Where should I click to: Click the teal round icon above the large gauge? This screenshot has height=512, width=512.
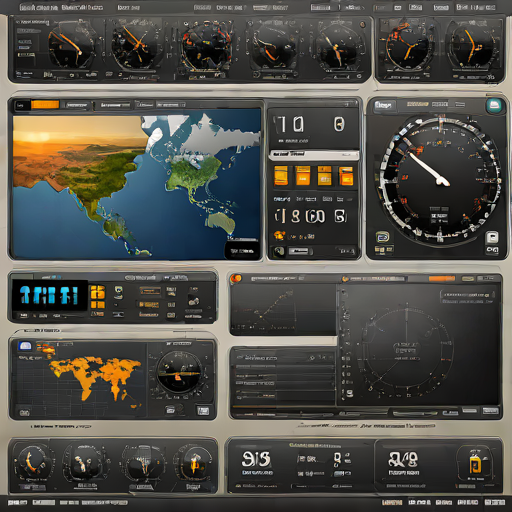(495, 106)
